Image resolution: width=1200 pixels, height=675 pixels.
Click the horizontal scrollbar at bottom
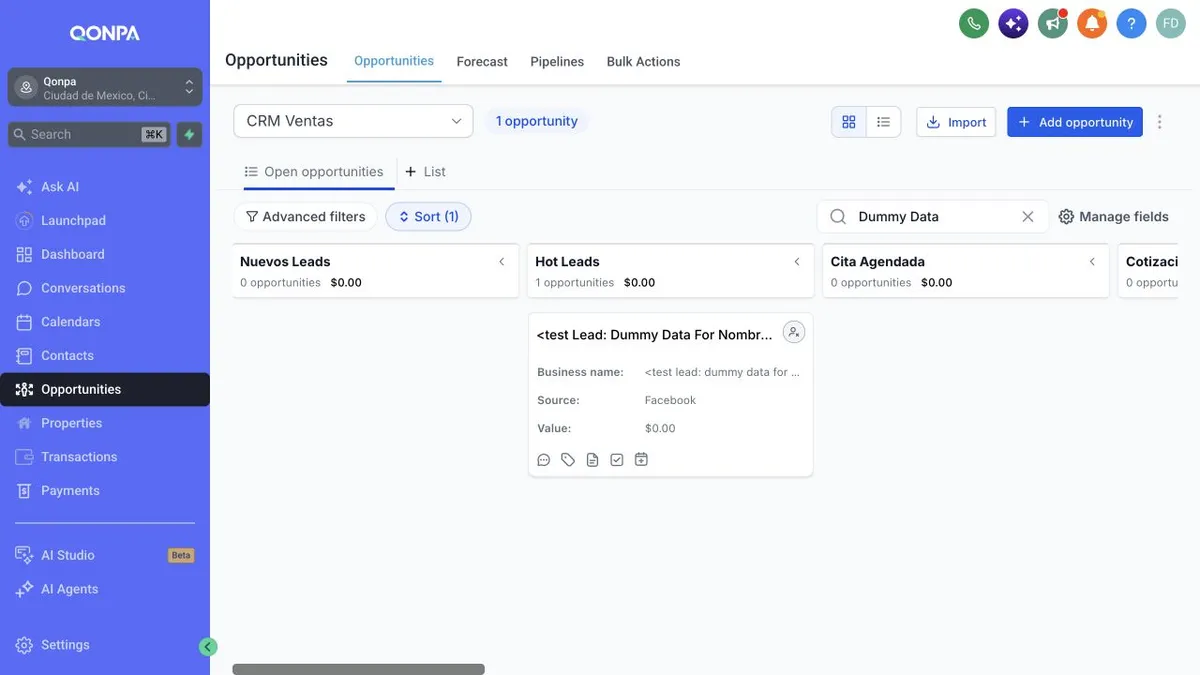point(358,669)
